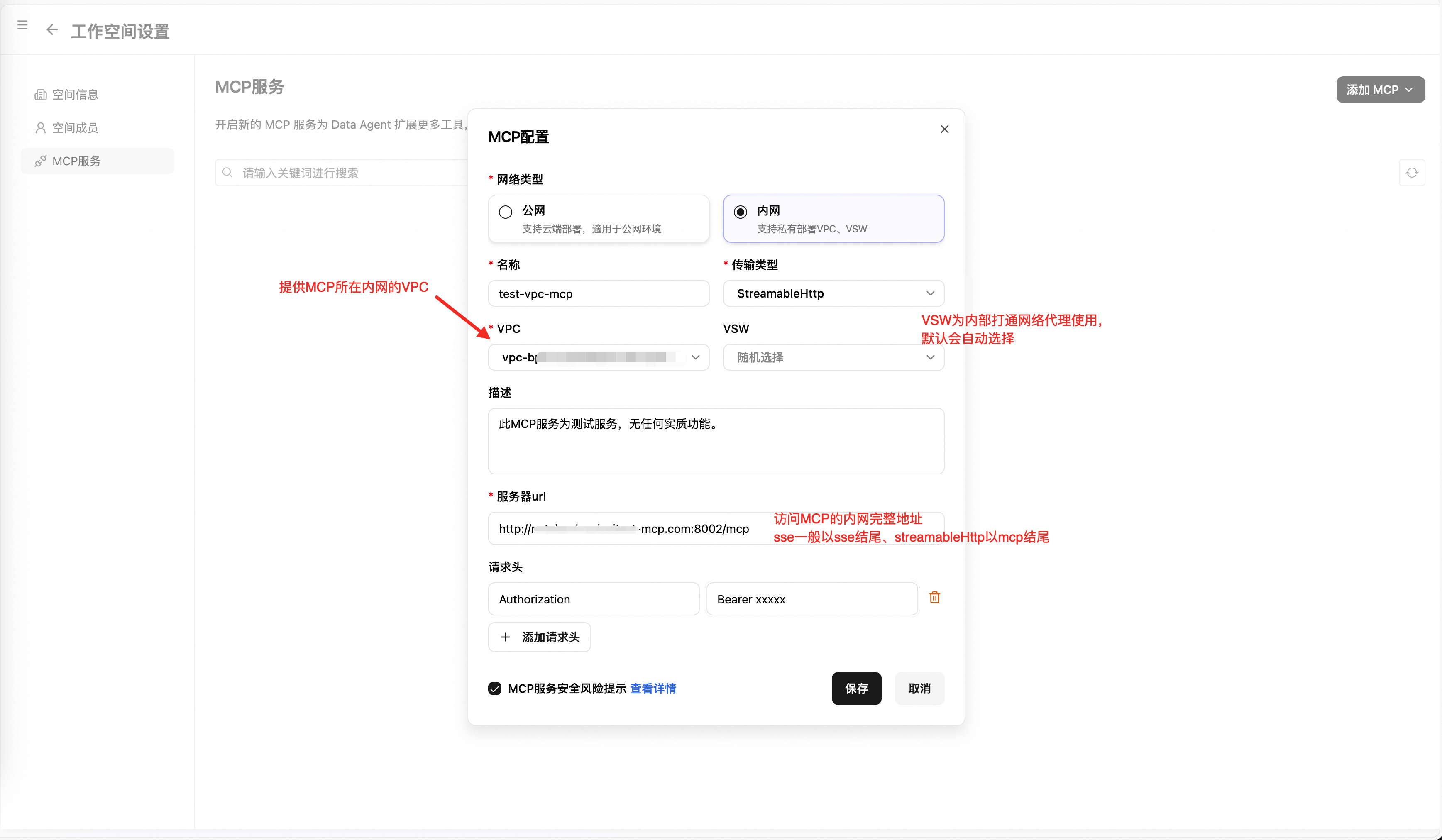Select the 内网 network type radio
The height and width of the screenshot is (840, 1442).
click(741, 212)
